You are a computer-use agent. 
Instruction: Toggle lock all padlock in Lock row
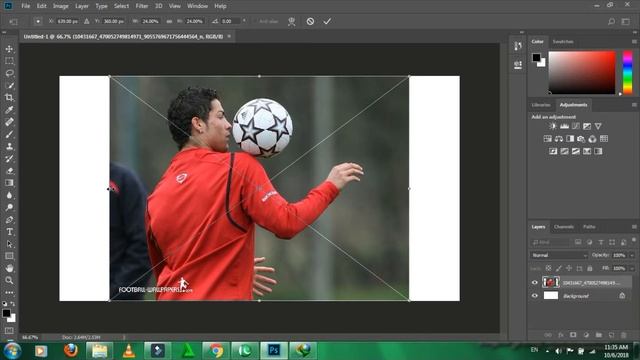[x=590, y=268]
